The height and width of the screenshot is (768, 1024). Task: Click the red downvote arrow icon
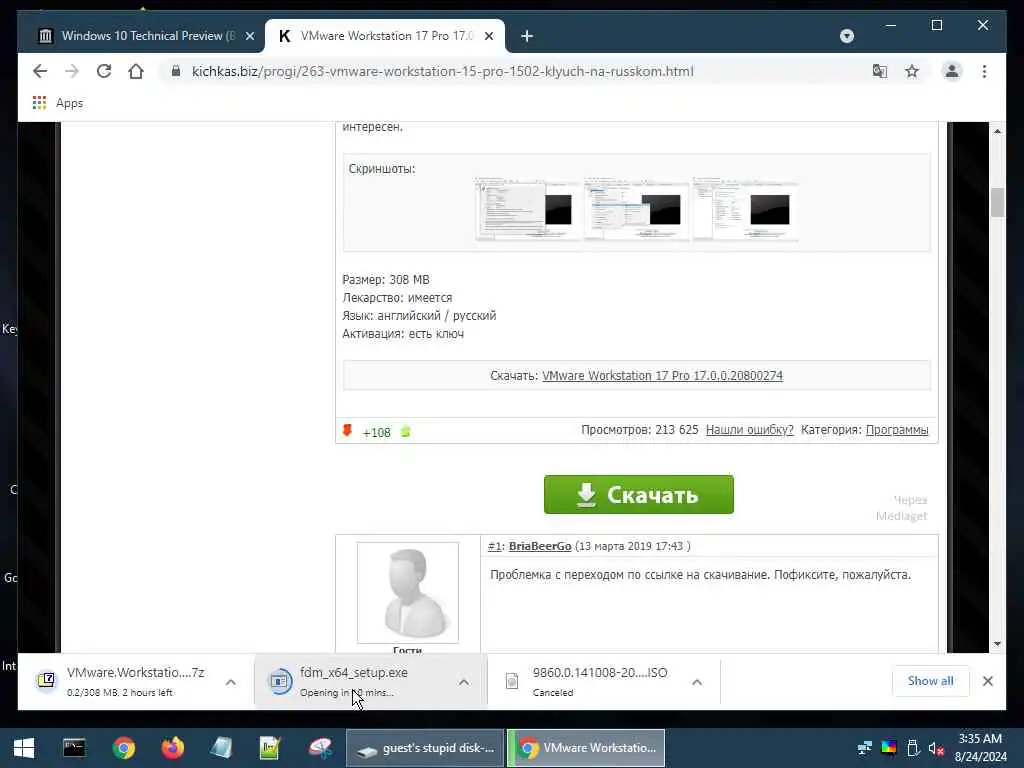point(347,430)
